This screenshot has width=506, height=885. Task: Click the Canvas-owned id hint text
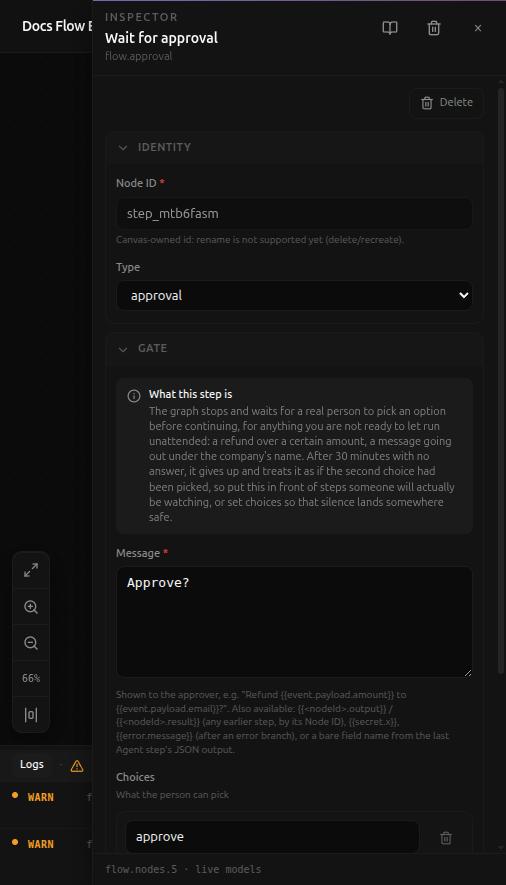coord(260,239)
